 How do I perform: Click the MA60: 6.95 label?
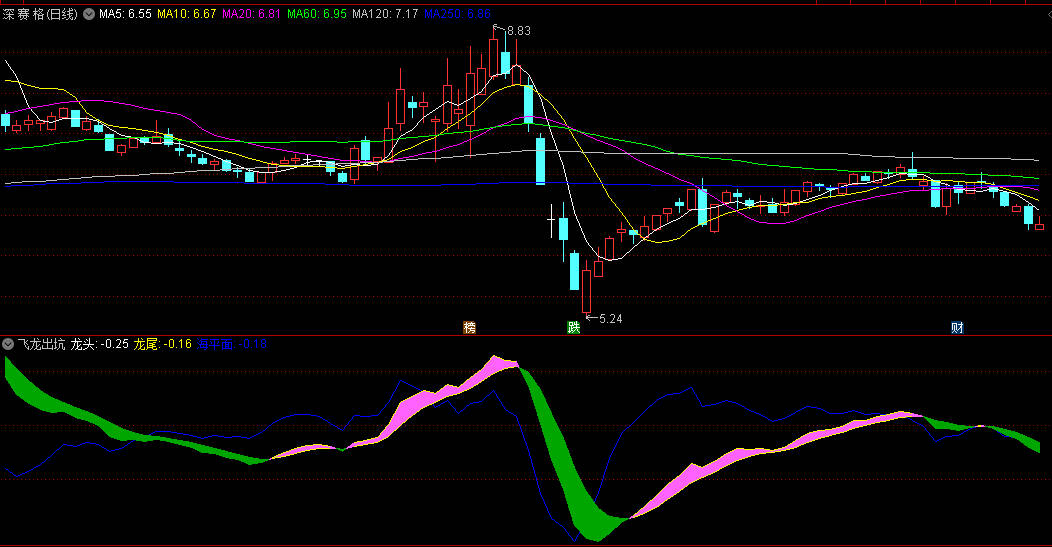pyautogui.click(x=317, y=14)
